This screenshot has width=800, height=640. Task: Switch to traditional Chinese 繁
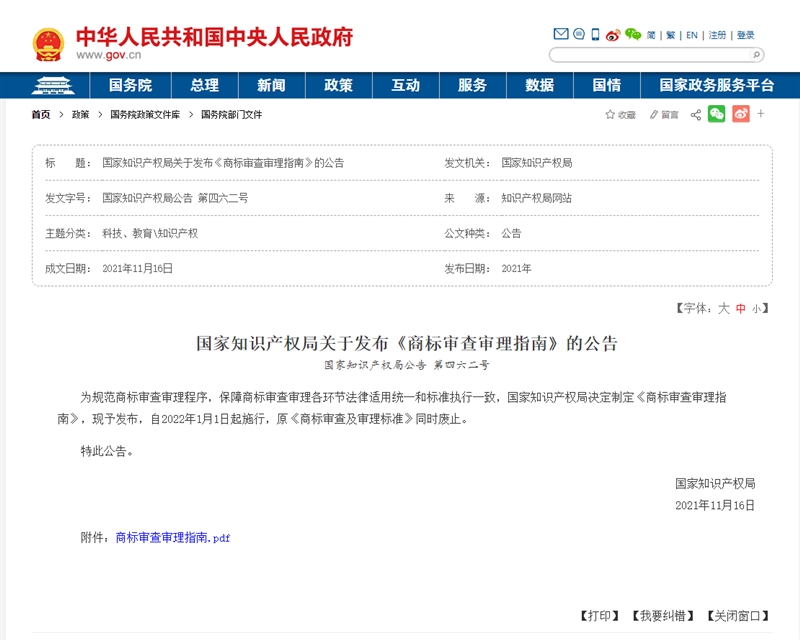click(x=671, y=35)
